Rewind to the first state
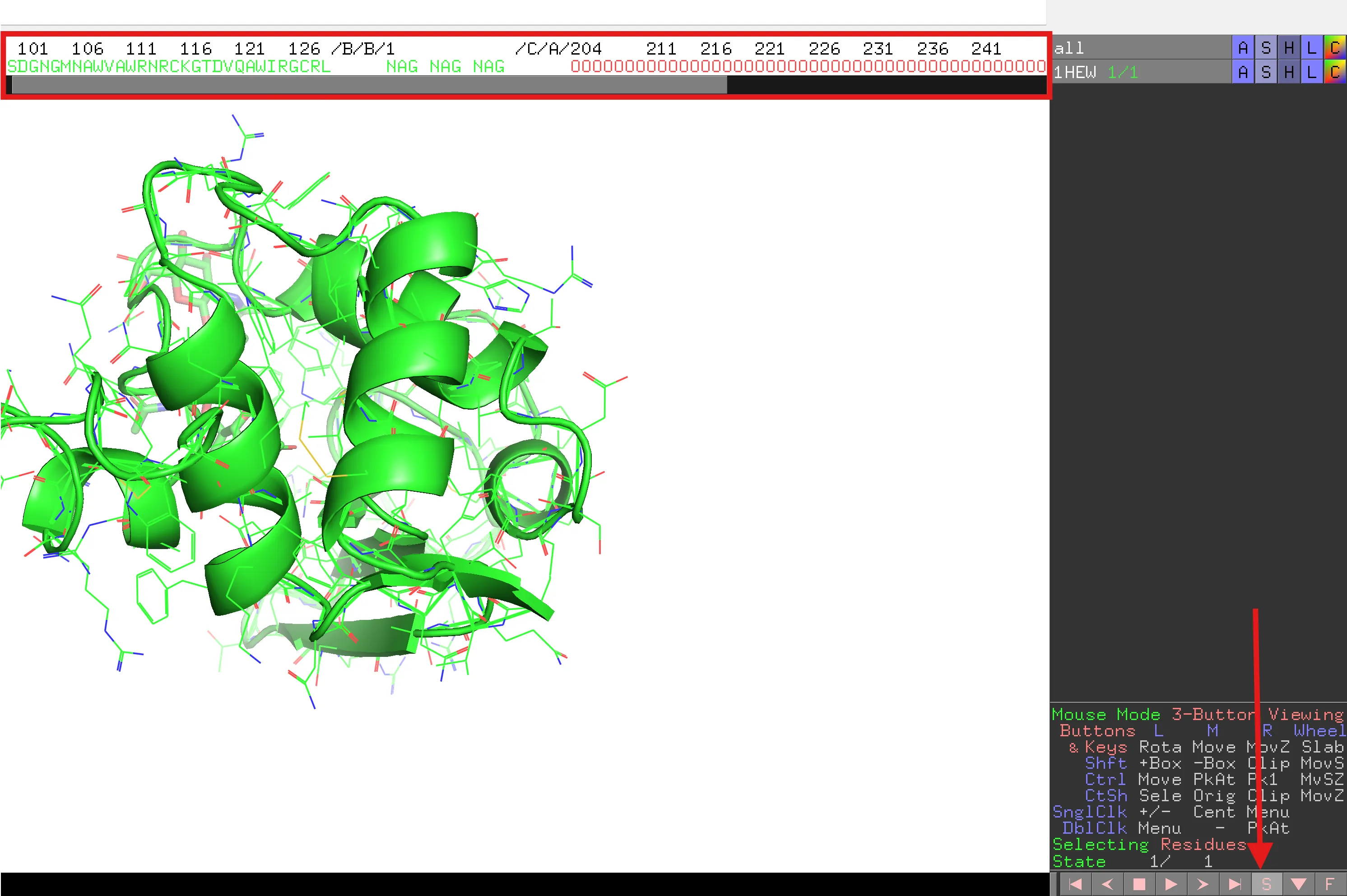Screen dimensions: 1347x896 pos(1075,884)
